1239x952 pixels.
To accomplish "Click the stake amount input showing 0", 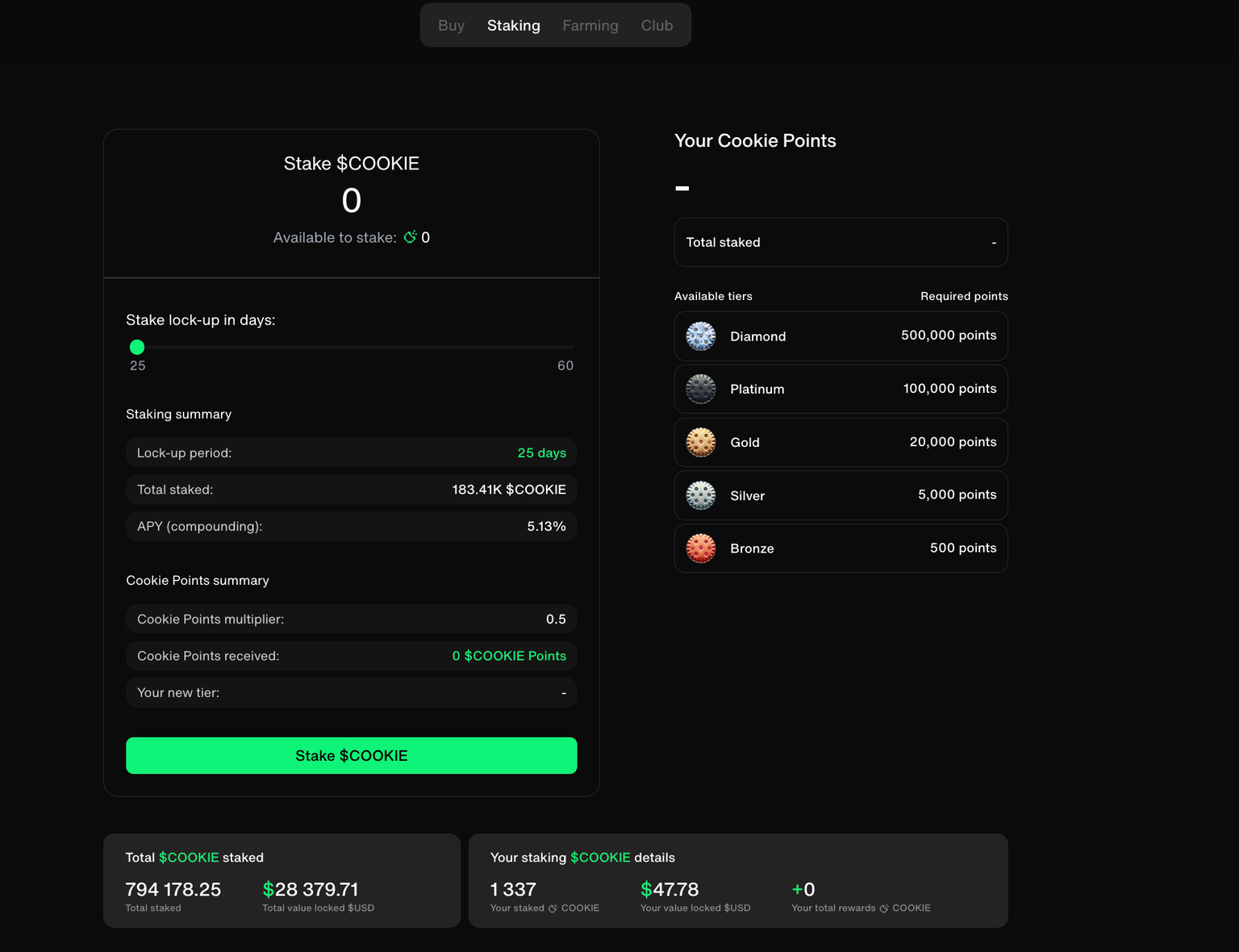I will coord(352,201).
